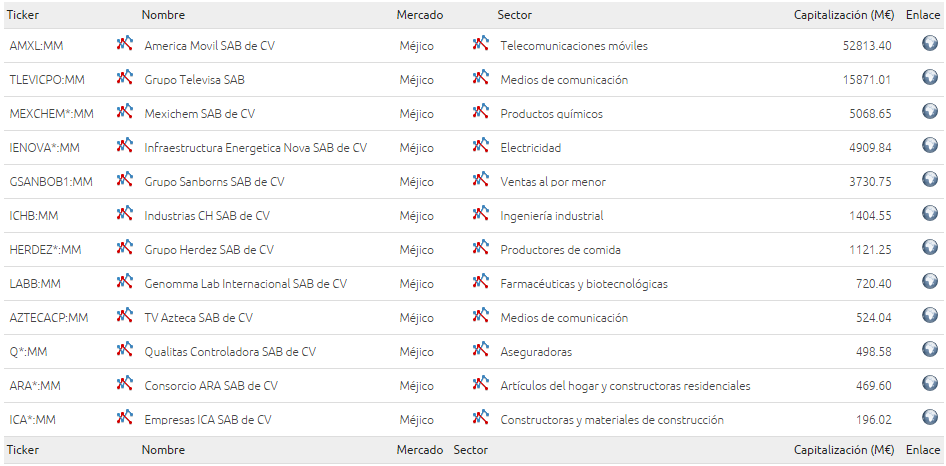
Task: Click the AMXL:MM ticker text
Action: (x=36, y=46)
